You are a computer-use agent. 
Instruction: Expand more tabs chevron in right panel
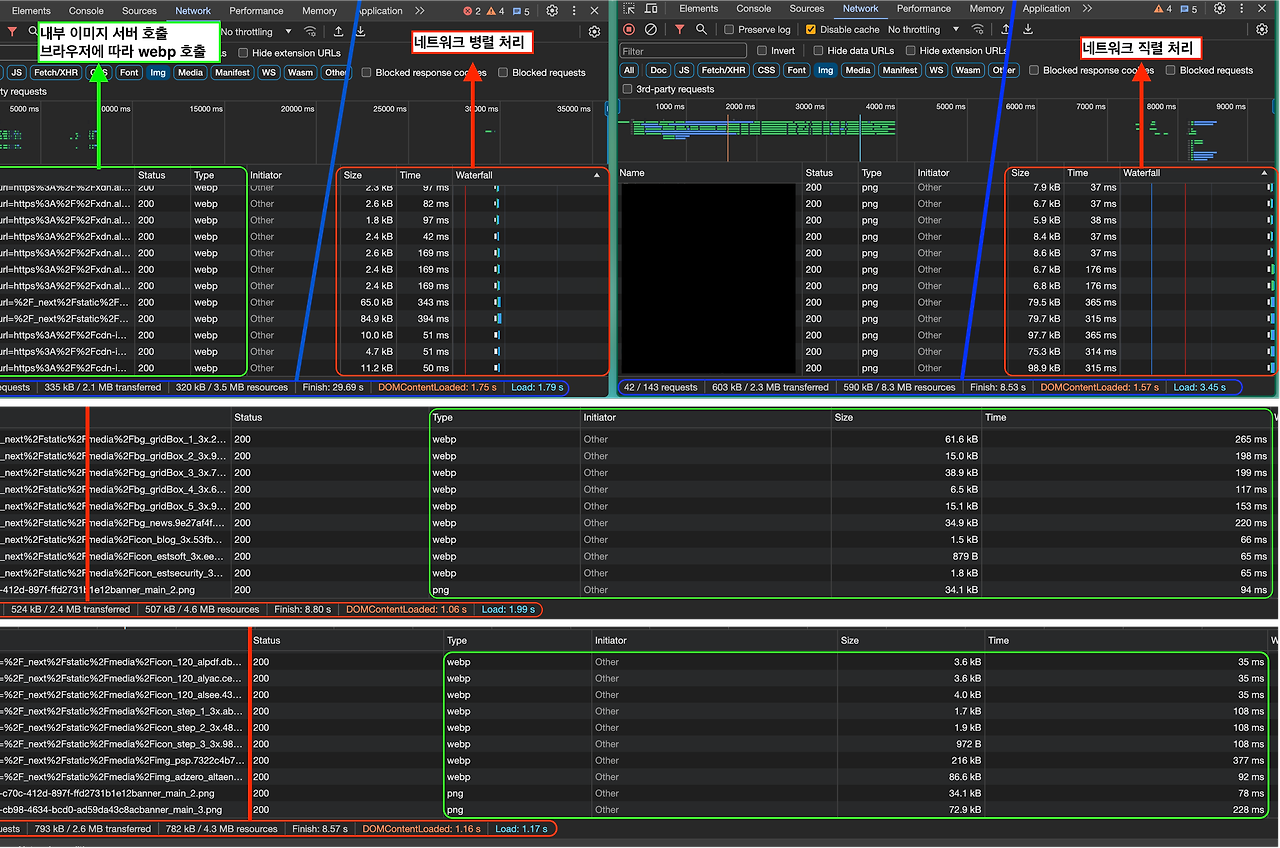click(1087, 9)
